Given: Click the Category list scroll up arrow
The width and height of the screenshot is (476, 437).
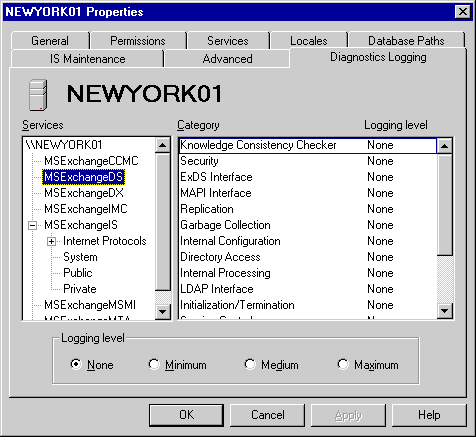Looking at the screenshot, I should click(x=445, y=146).
